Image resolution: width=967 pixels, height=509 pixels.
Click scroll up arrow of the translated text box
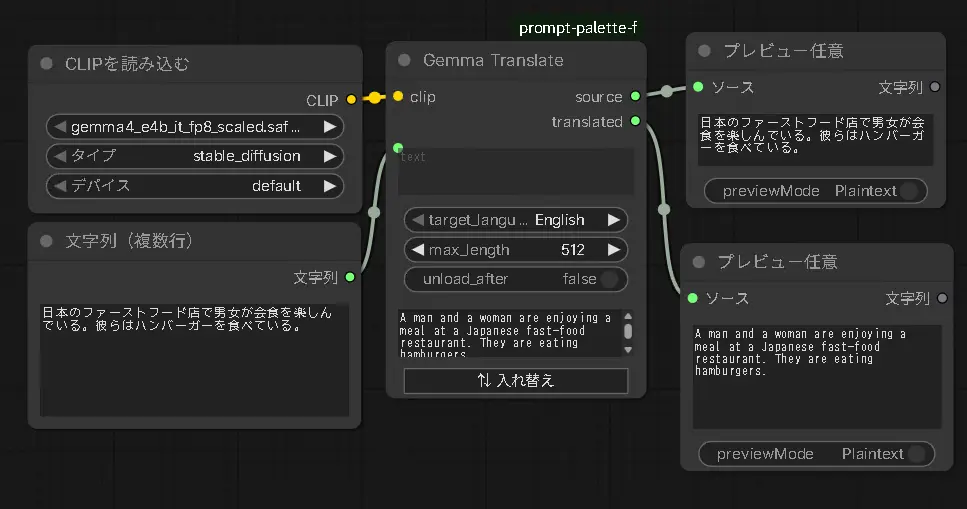(628, 317)
